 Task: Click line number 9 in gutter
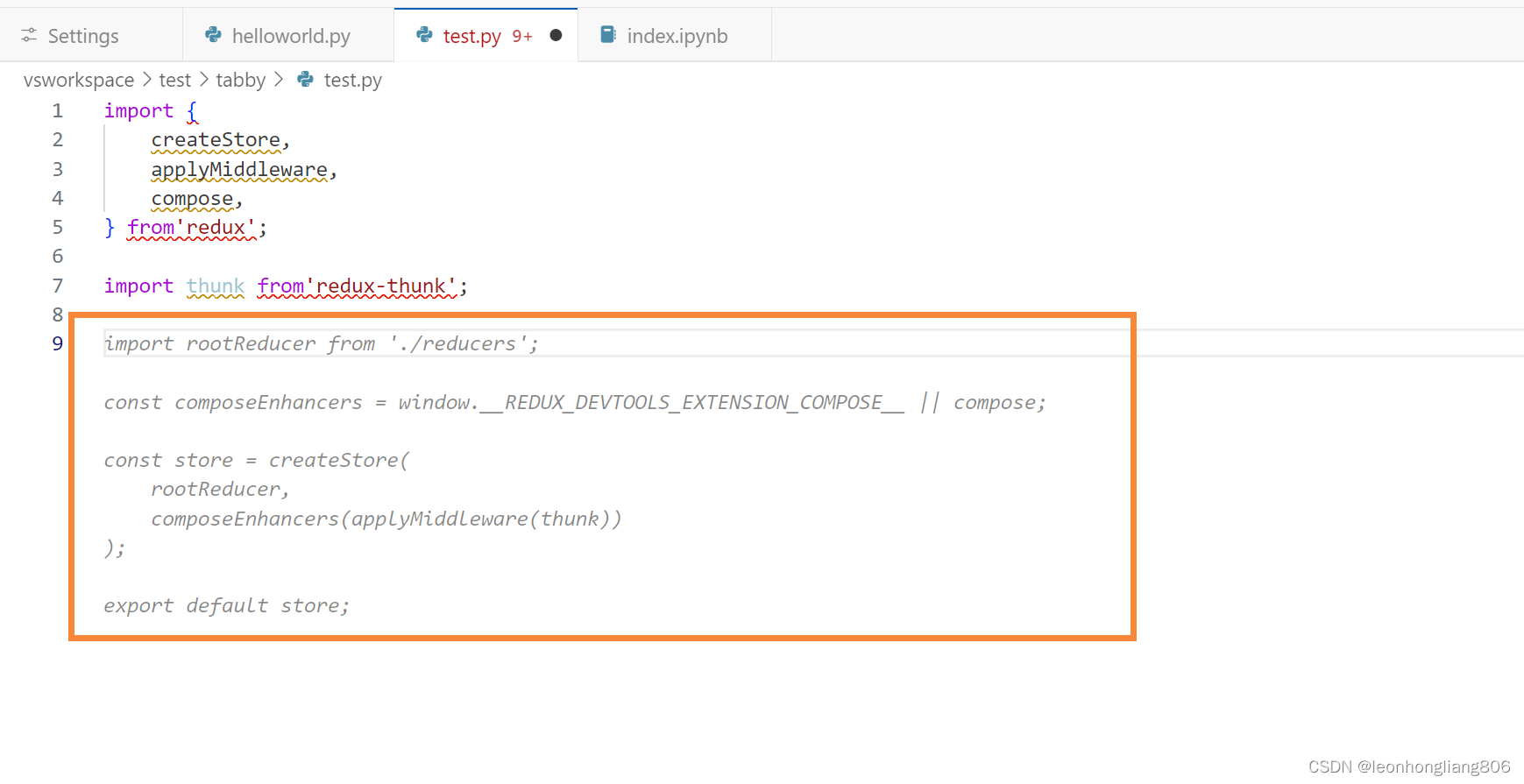(58, 343)
